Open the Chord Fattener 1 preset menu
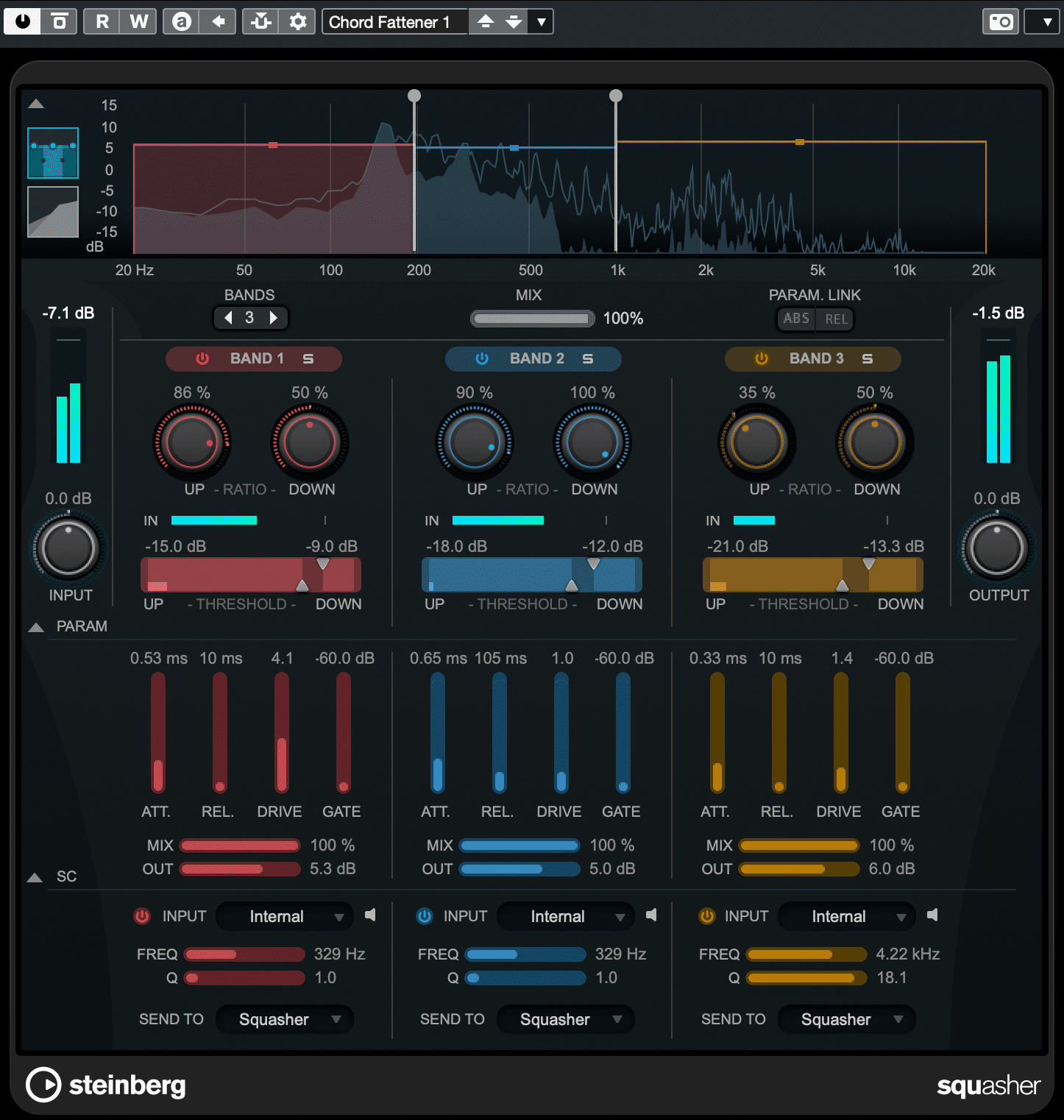The image size is (1064, 1120). [x=394, y=21]
